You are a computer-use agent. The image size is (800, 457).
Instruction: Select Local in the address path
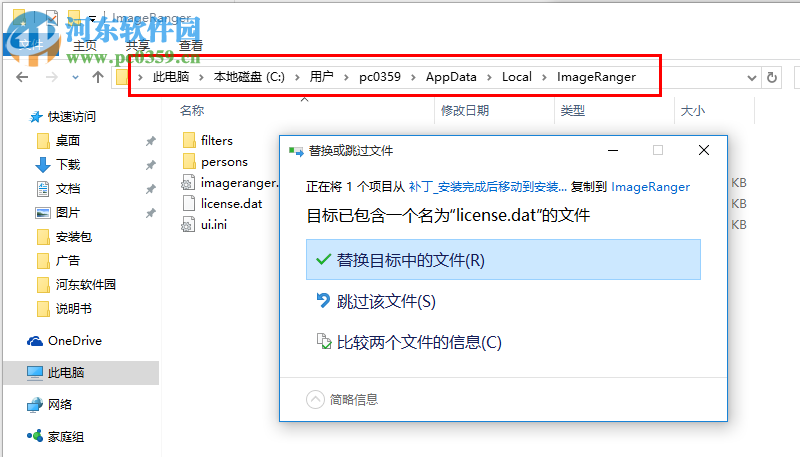click(516, 77)
